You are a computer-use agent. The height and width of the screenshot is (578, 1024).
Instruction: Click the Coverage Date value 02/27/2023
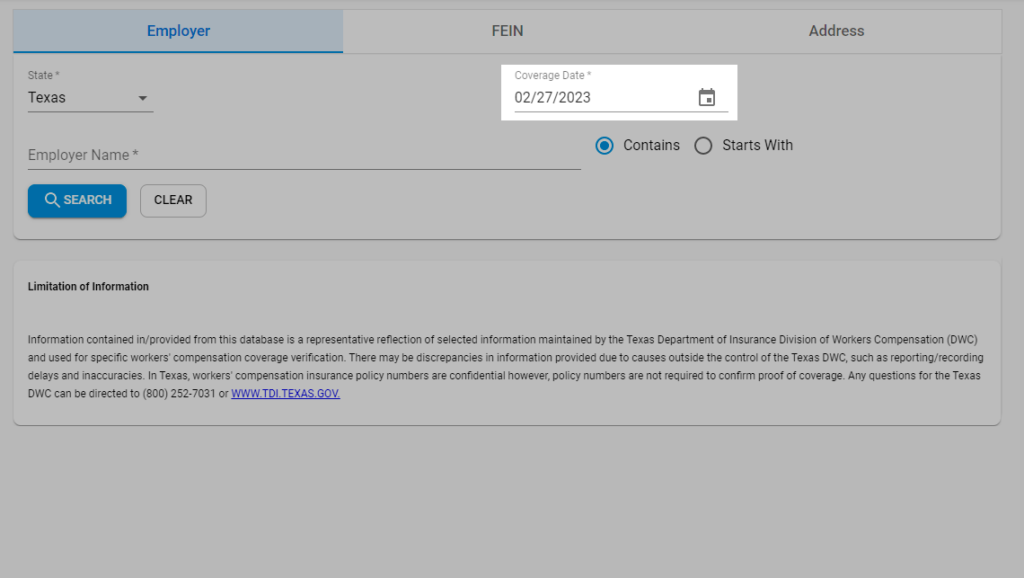click(552, 97)
